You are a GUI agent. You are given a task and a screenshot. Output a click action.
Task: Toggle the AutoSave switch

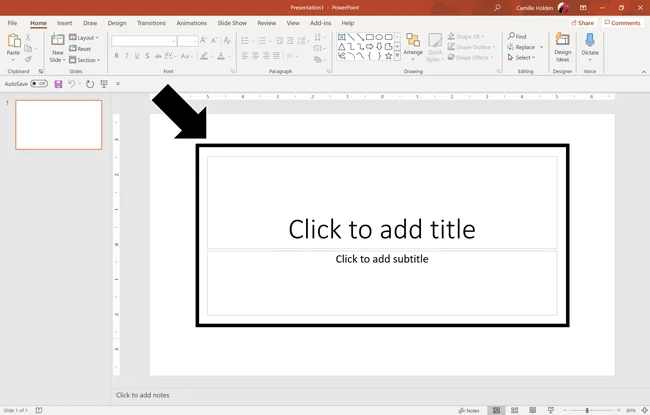point(39,84)
